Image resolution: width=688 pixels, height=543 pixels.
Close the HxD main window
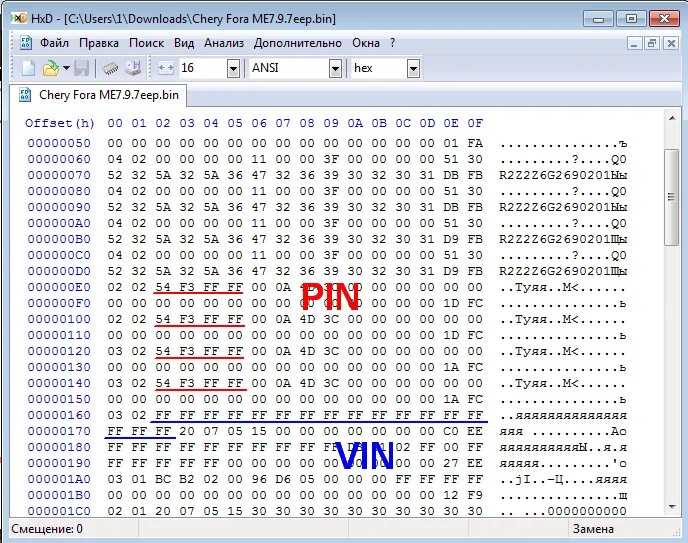[x=664, y=19]
